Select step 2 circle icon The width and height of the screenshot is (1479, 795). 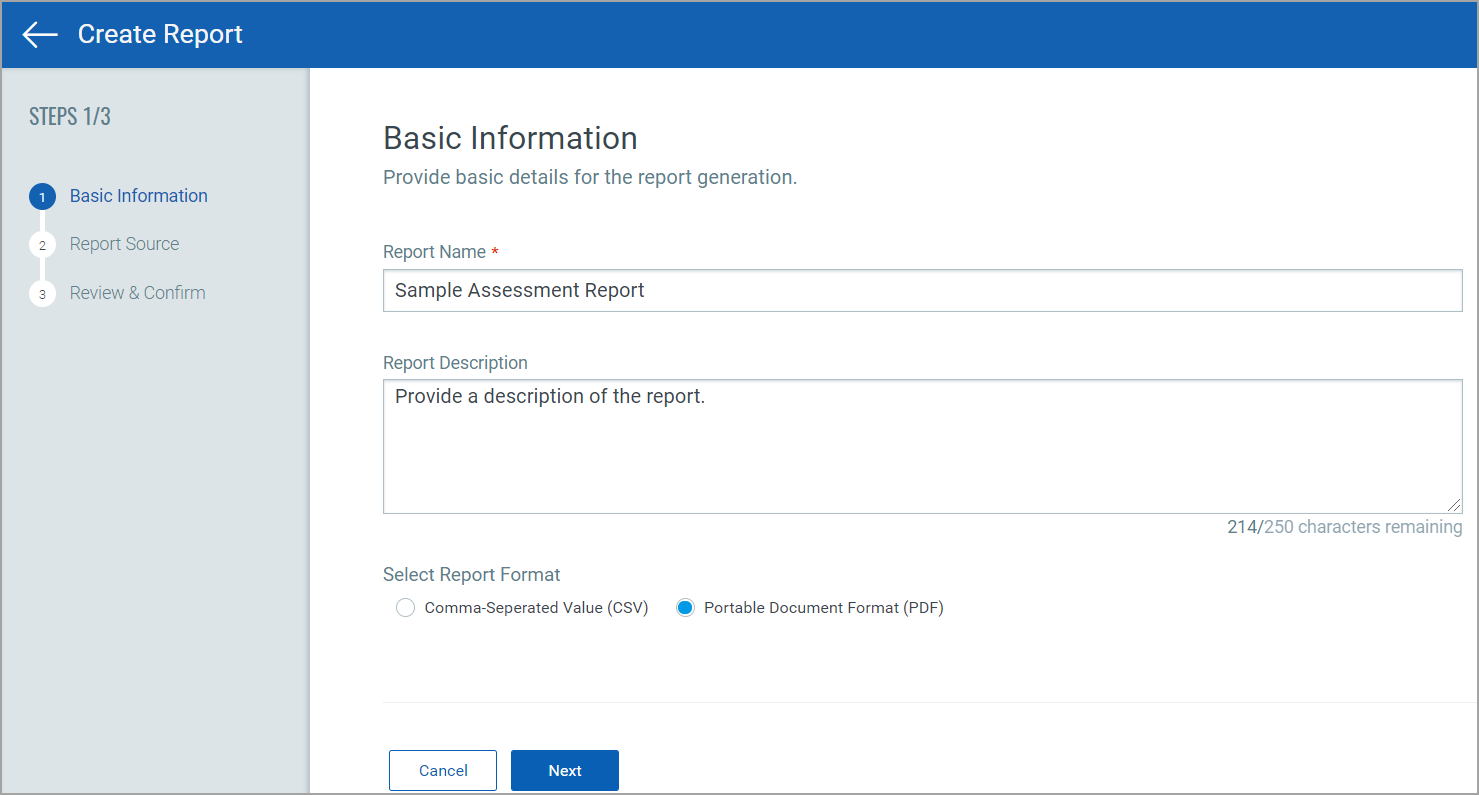pyautogui.click(x=42, y=245)
